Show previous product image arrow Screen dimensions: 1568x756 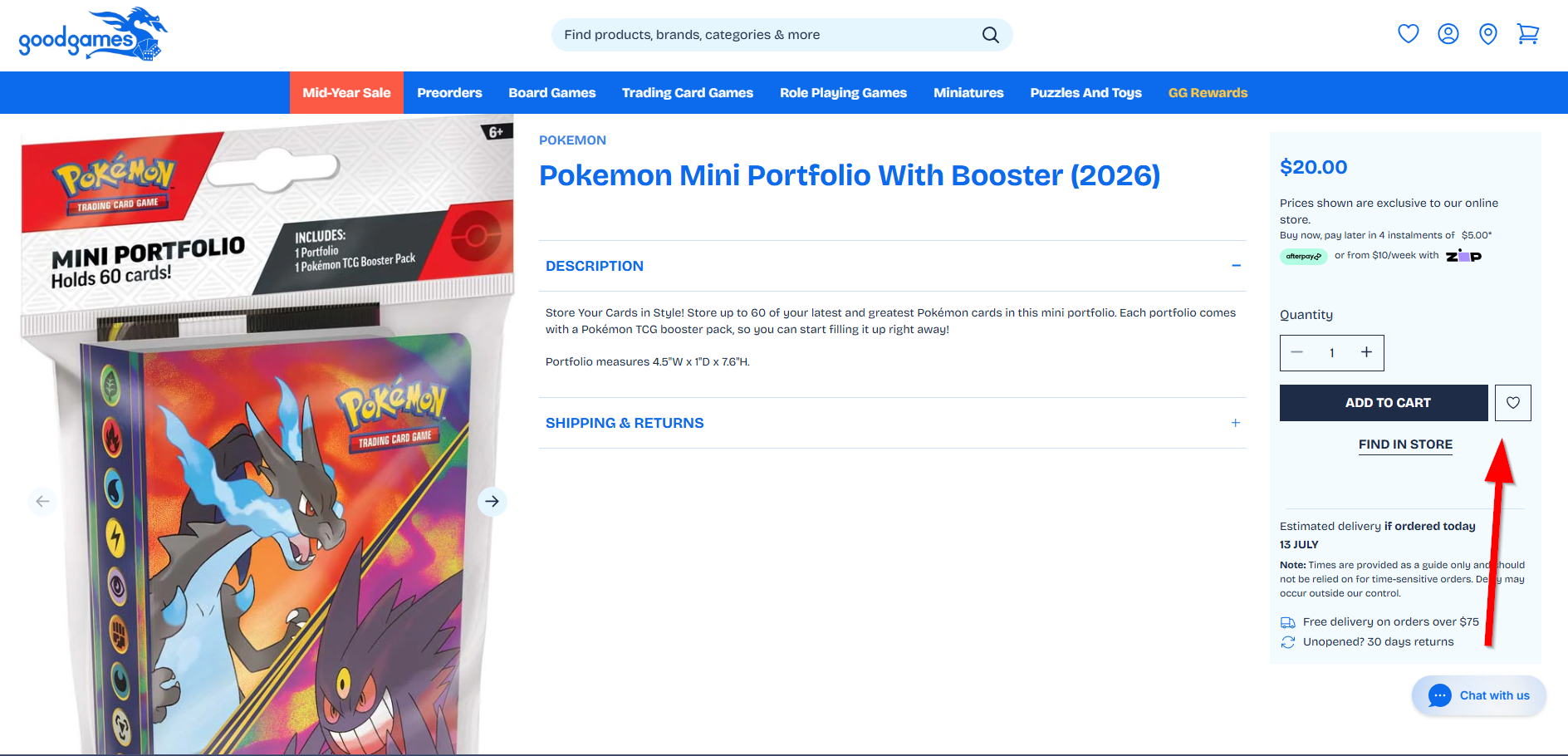(x=42, y=501)
